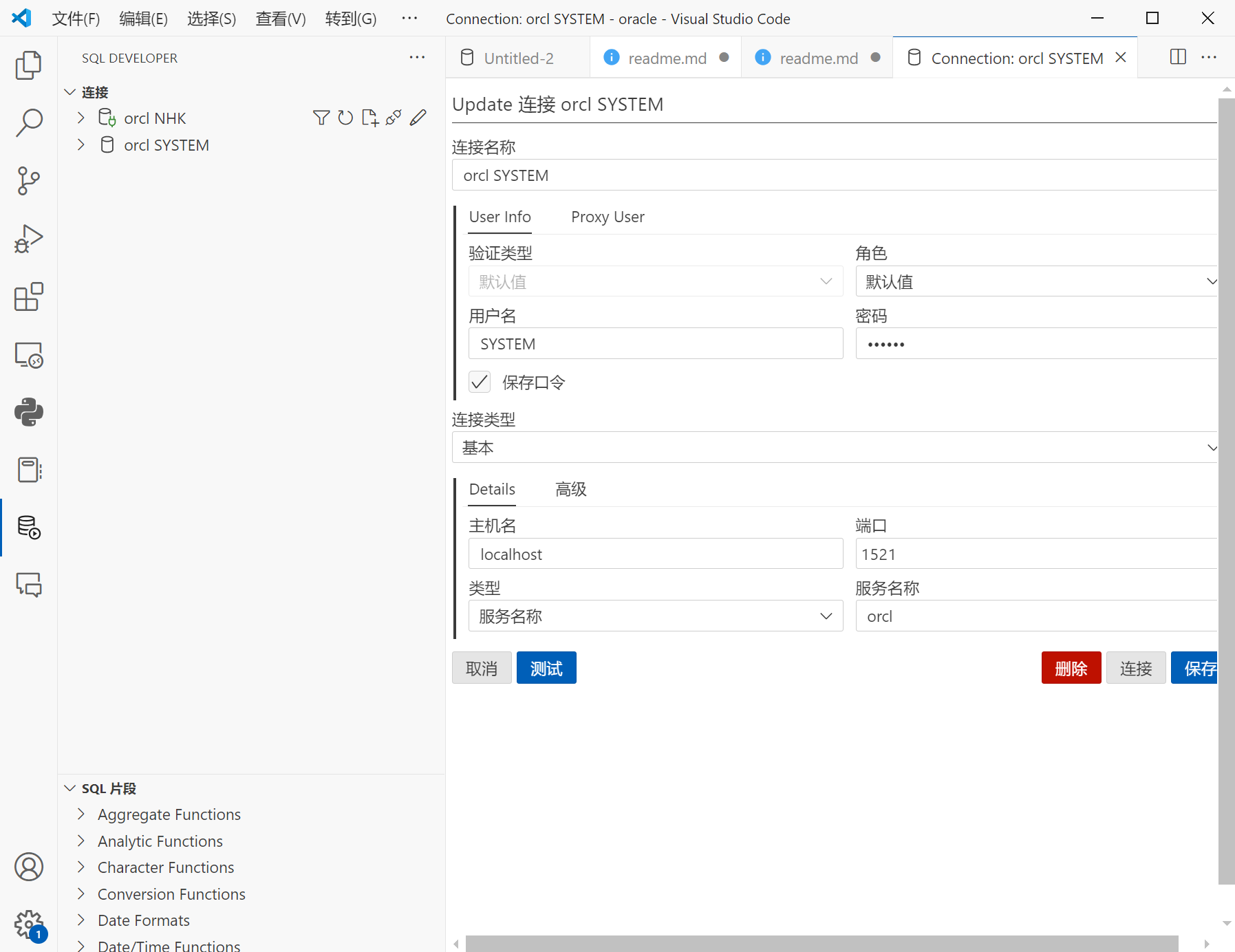Viewport: 1235px width, 952px height.
Task: Switch to the first readme.md tab
Action: pyautogui.click(x=665, y=58)
